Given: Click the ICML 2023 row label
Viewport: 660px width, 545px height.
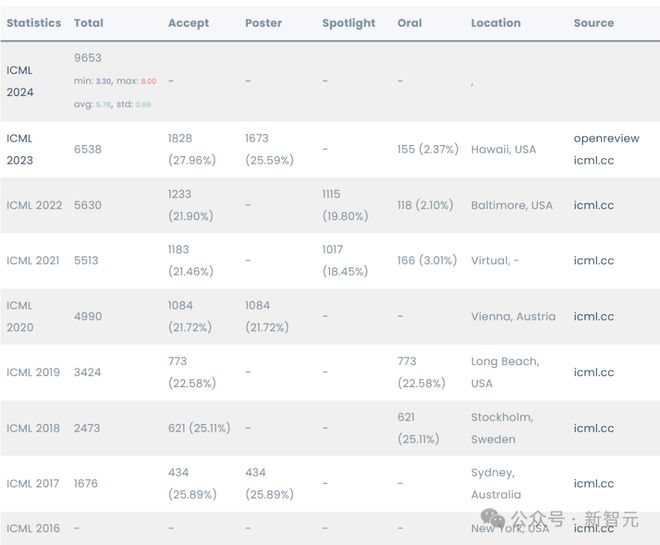Looking at the screenshot, I should click(20, 149).
